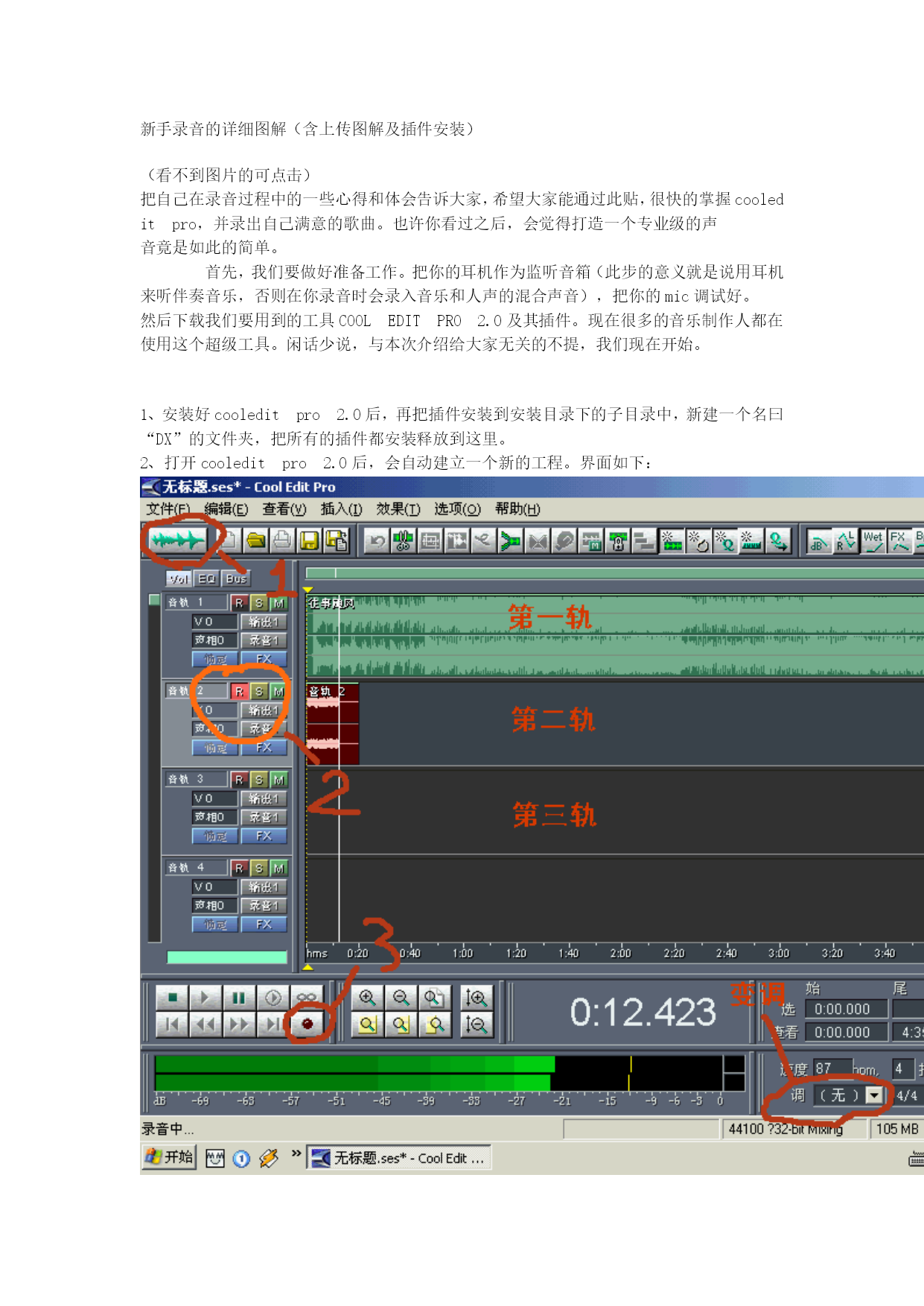Open the 插入(I) menu
The image size is (924, 1306).
click(x=342, y=509)
